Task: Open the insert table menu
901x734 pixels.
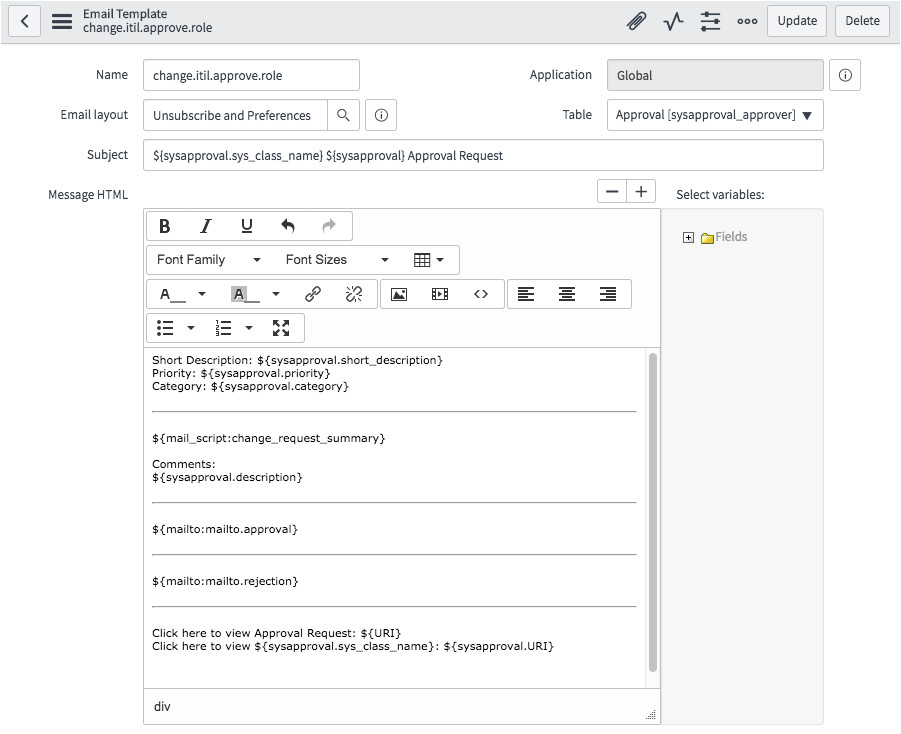Action: pyautogui.click(x=429, y=260)
